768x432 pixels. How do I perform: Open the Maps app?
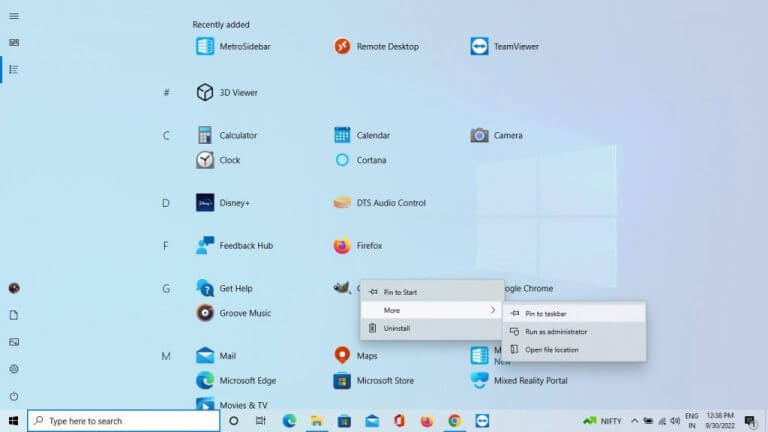[355, 356]
